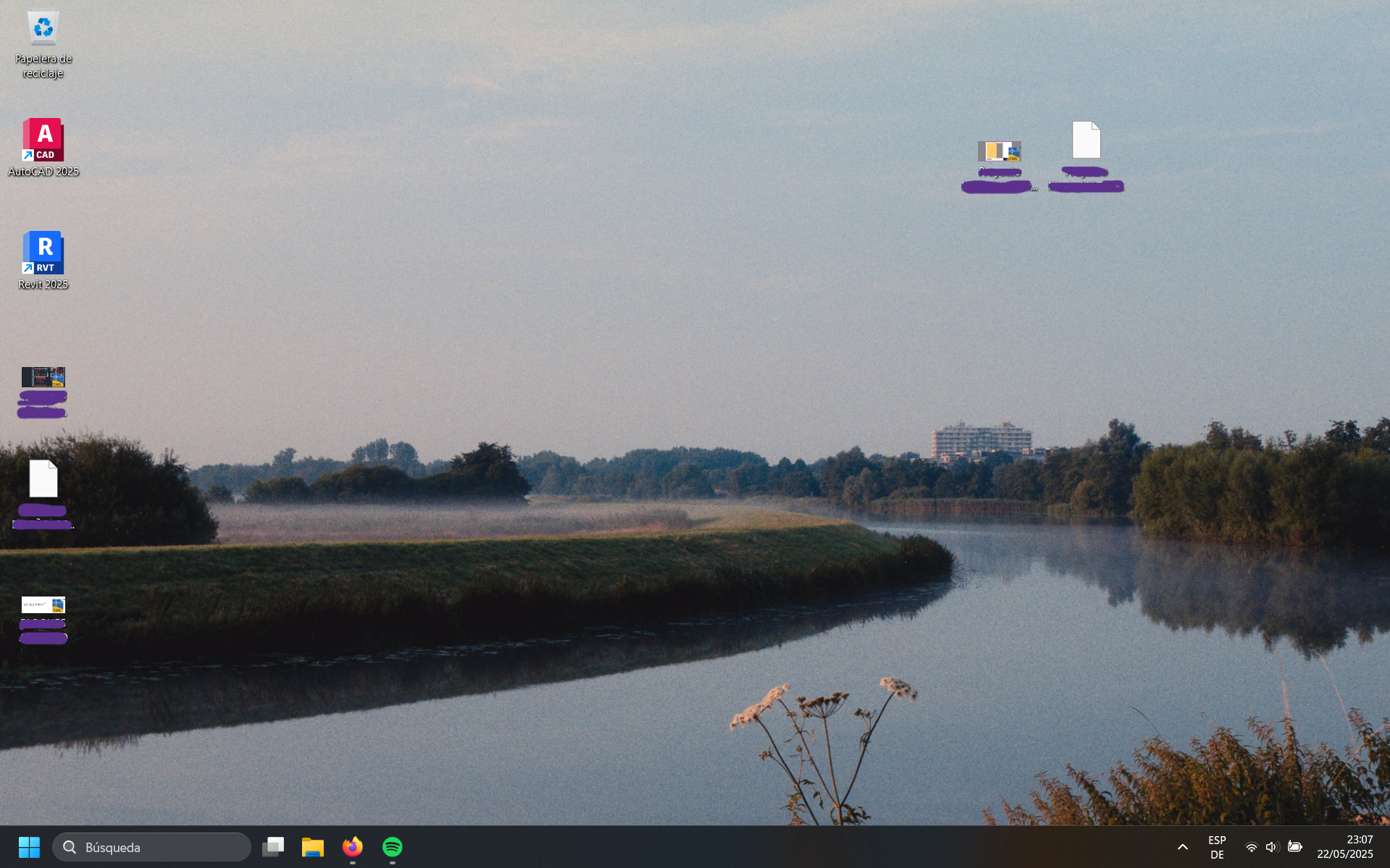The height and width of the screenshot is (868, 1390).
Task: Open Firefox from taskbar
Action: (353, 847)
